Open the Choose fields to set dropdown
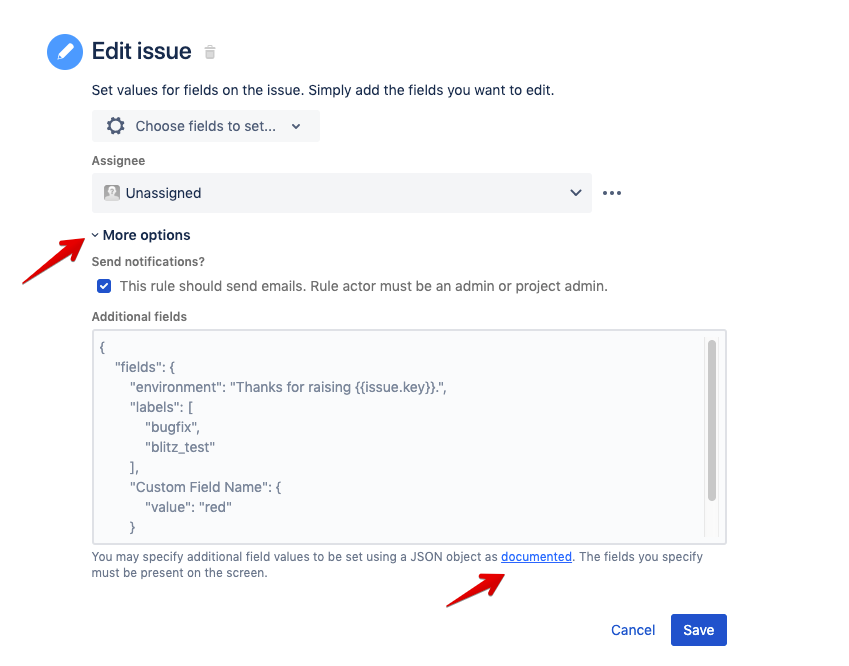 [205, 126]
